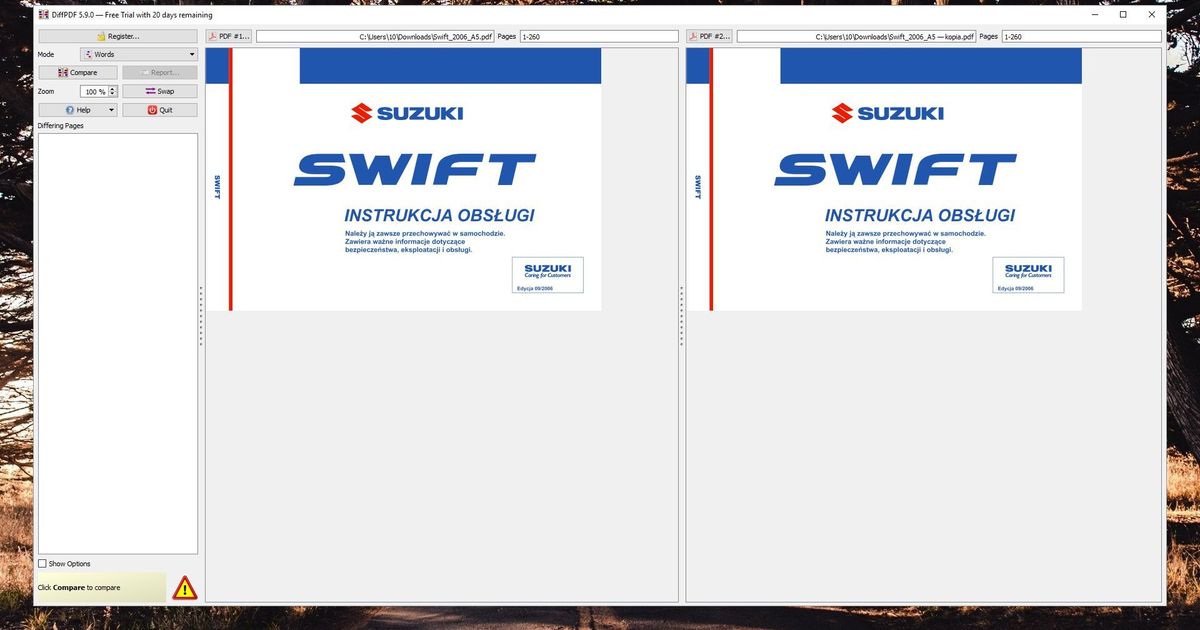Swap the two PDFs with Swap
1200x630 pixels.
point(160,91)
